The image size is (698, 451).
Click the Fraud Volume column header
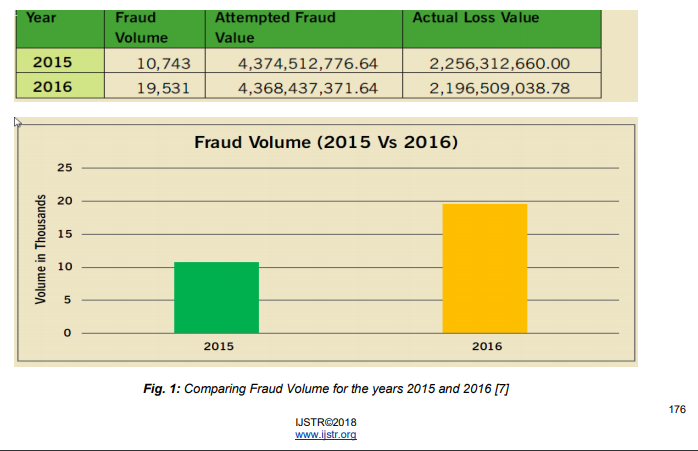[x=155, y=29]
